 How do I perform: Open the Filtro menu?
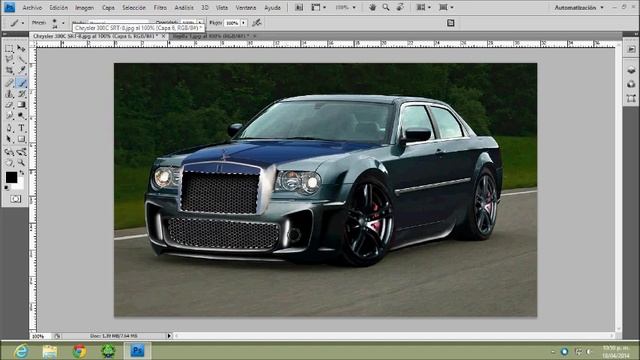160,7
